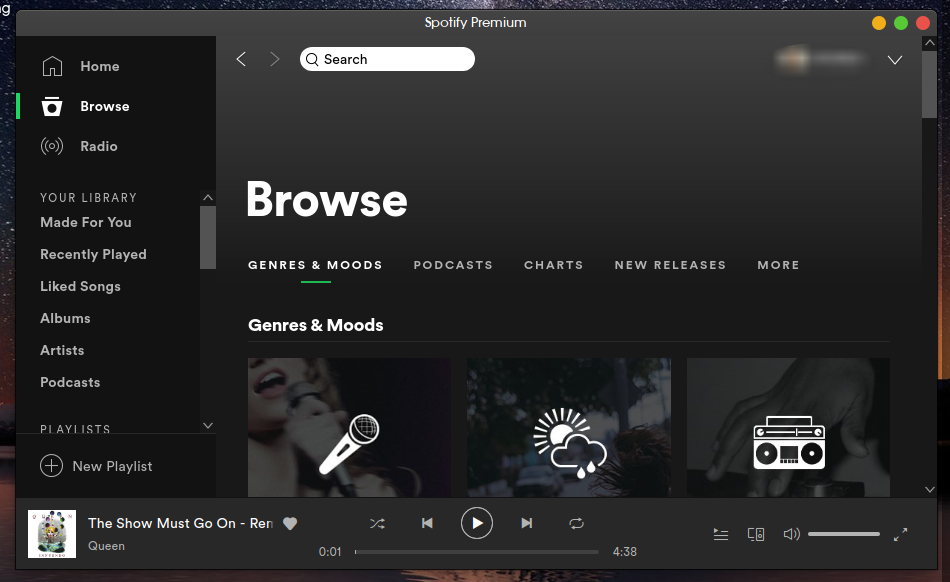Open the connect to a device menu
Image resolution: width=950 pixels, height=582 pixels.
pos(756,534)
